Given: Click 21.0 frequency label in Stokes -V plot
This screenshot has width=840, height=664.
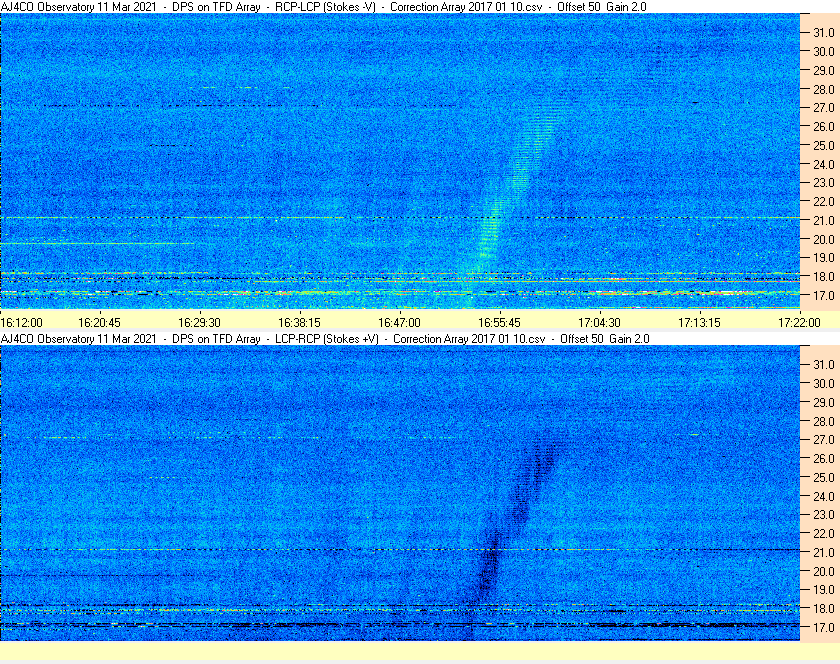Looking at the screenshot, I should point(824,220).
